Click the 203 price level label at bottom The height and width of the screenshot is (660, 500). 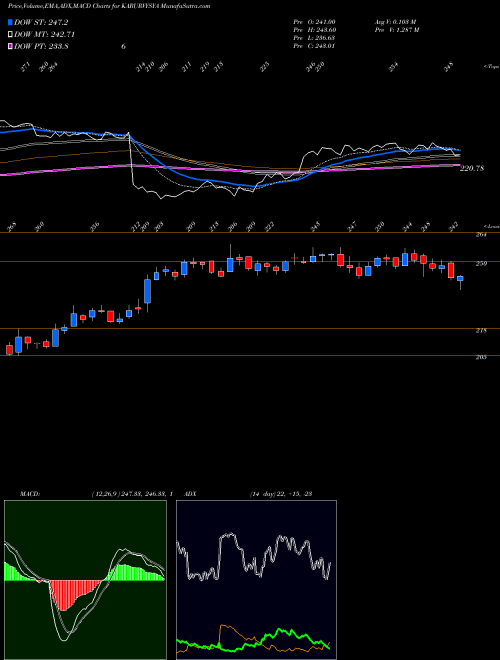pyautogui.click(x=481, y=357)
